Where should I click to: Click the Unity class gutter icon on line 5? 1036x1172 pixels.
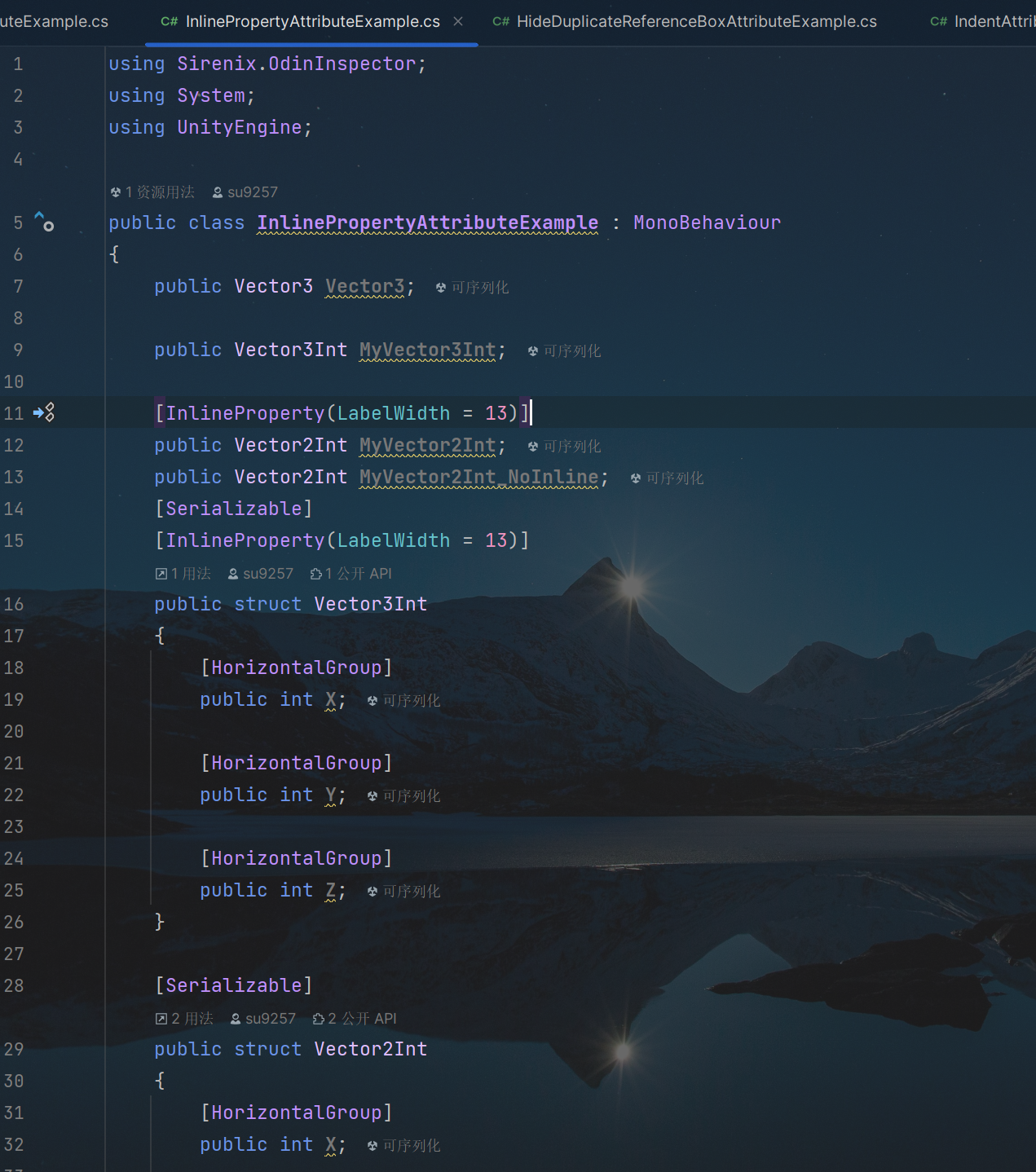tap(44, 221)
